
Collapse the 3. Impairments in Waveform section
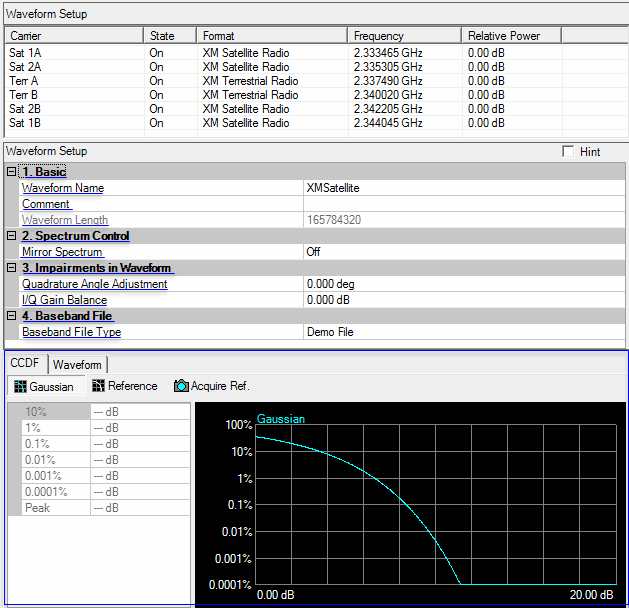click(x=11, y=268)
